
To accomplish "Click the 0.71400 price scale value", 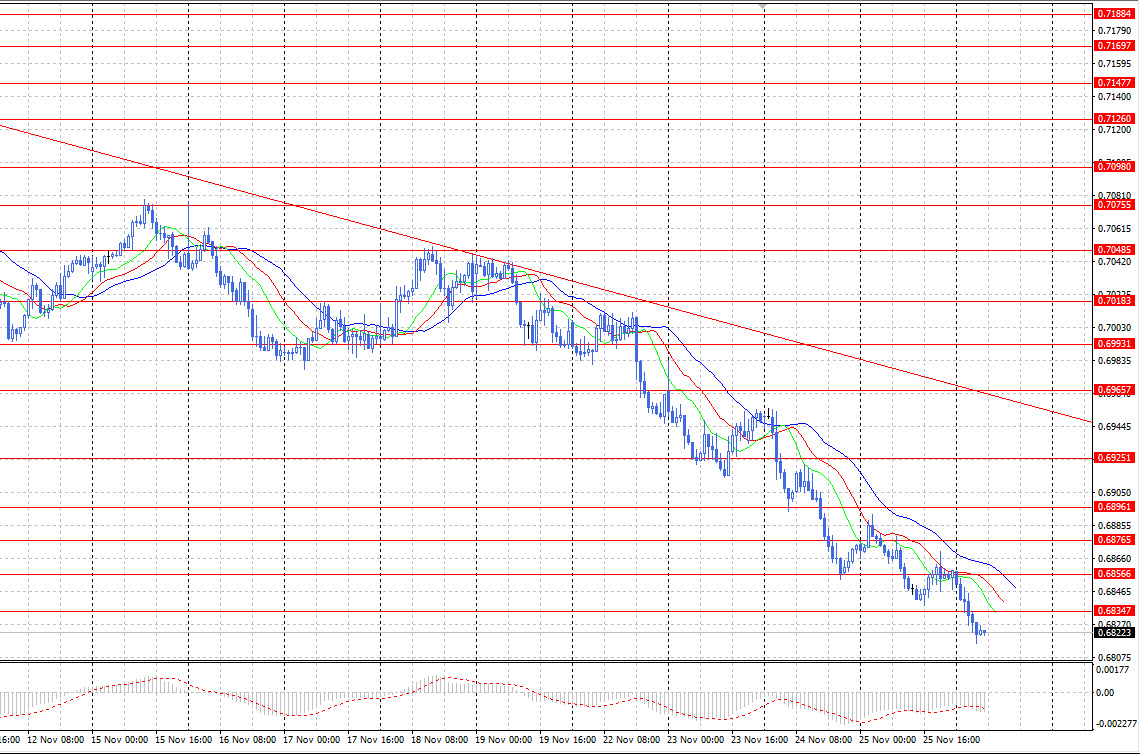I will 1115,97.
